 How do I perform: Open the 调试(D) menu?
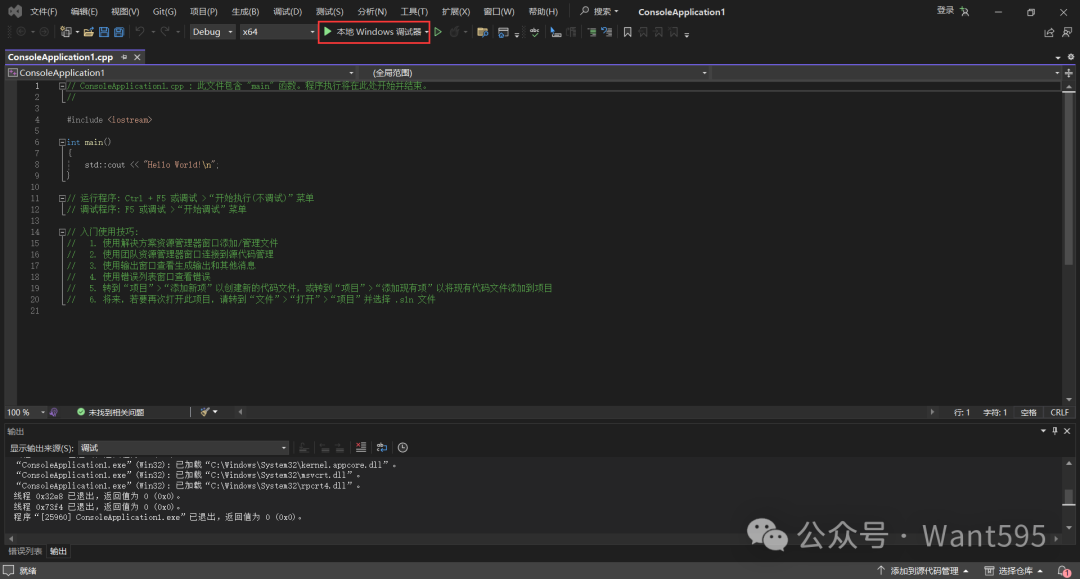[287, 11]
